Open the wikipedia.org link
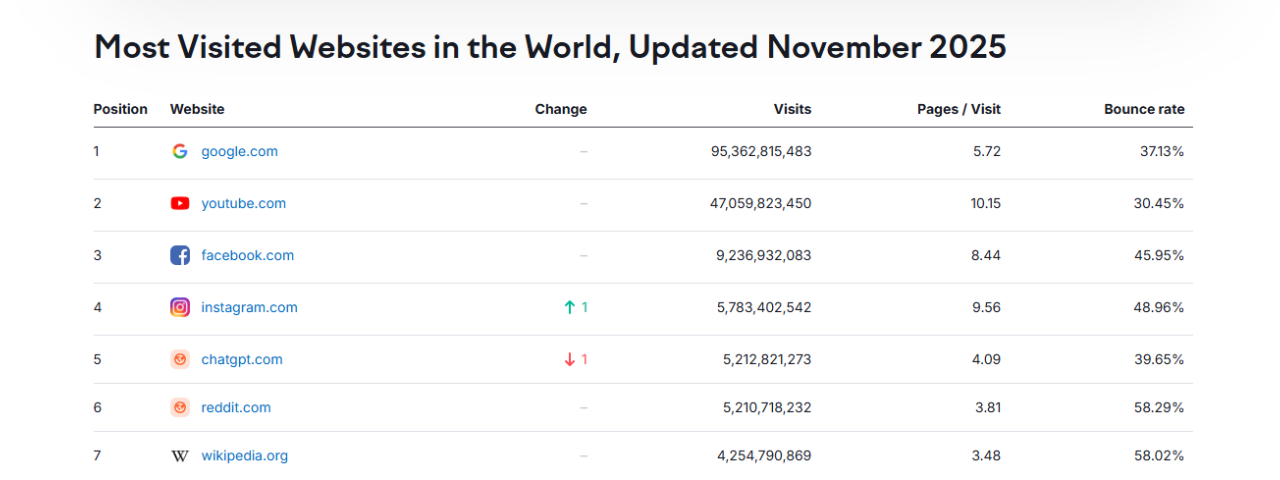1280x480 pixels. point(245,455)
